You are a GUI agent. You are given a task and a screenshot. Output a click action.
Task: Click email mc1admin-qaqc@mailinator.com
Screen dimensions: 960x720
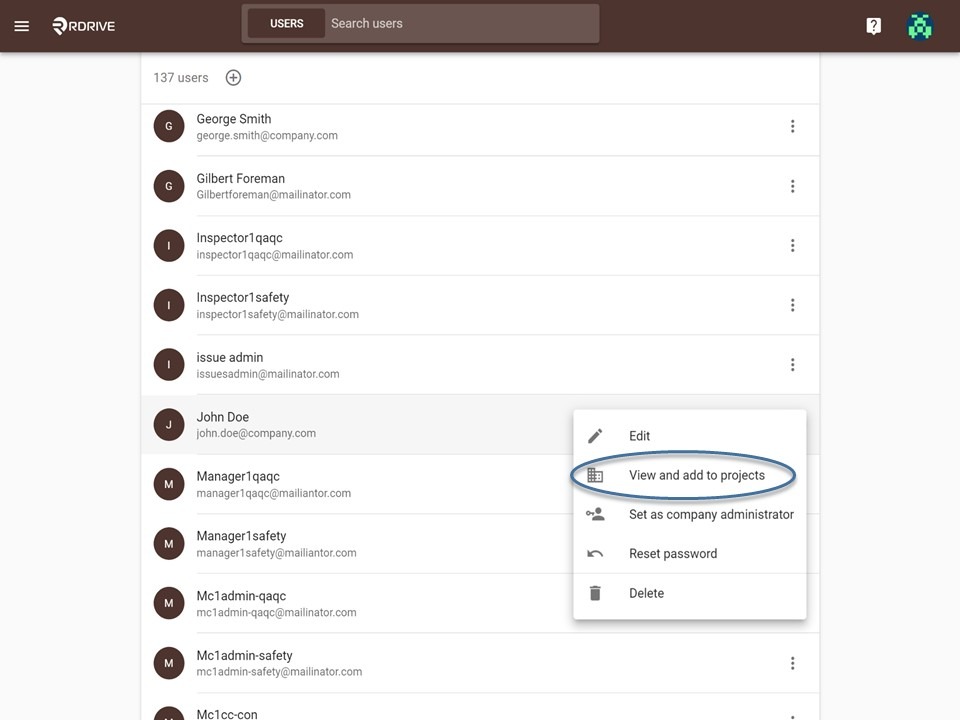pos(276,612)
